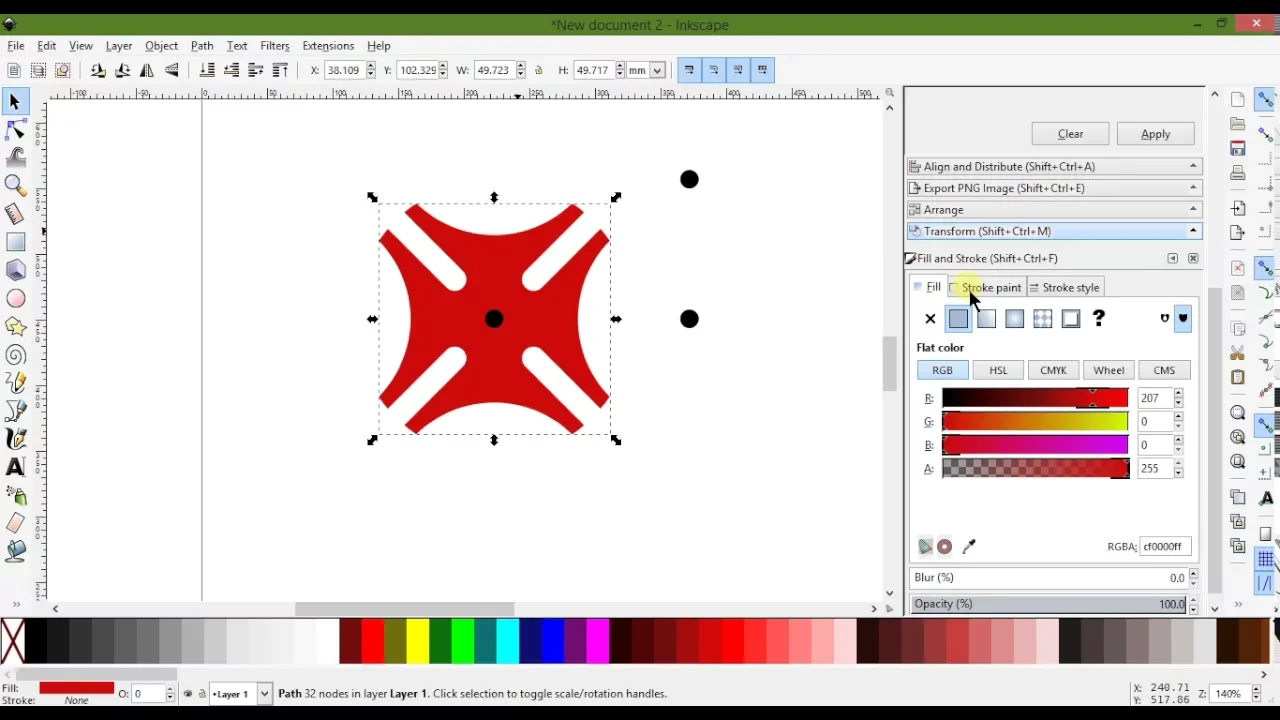The image size is (1280, 720).
Task: Click the Apply button
Action: [1155, 134]
